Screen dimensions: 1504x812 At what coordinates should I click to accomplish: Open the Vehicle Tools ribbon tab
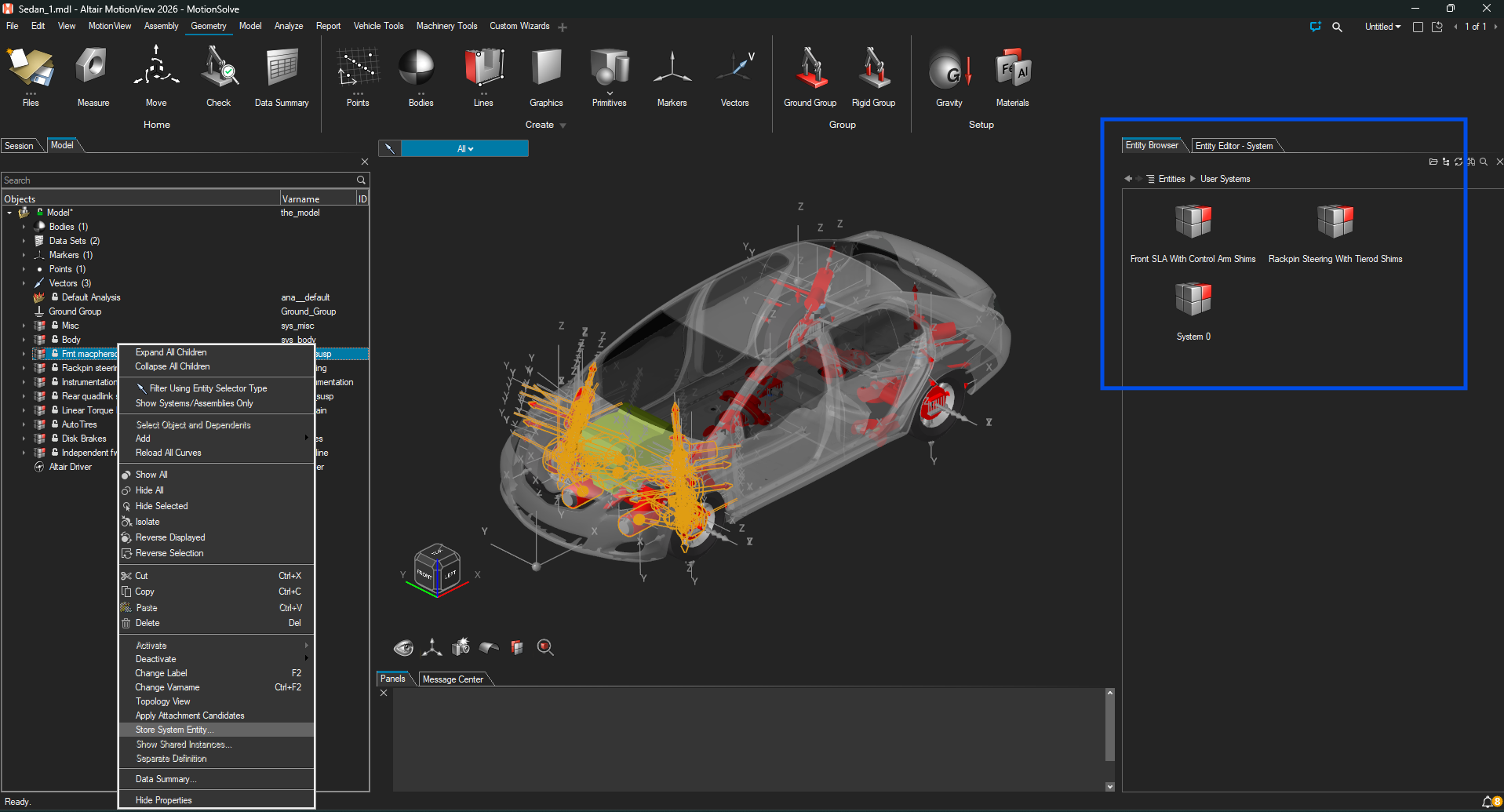point(378,26)
